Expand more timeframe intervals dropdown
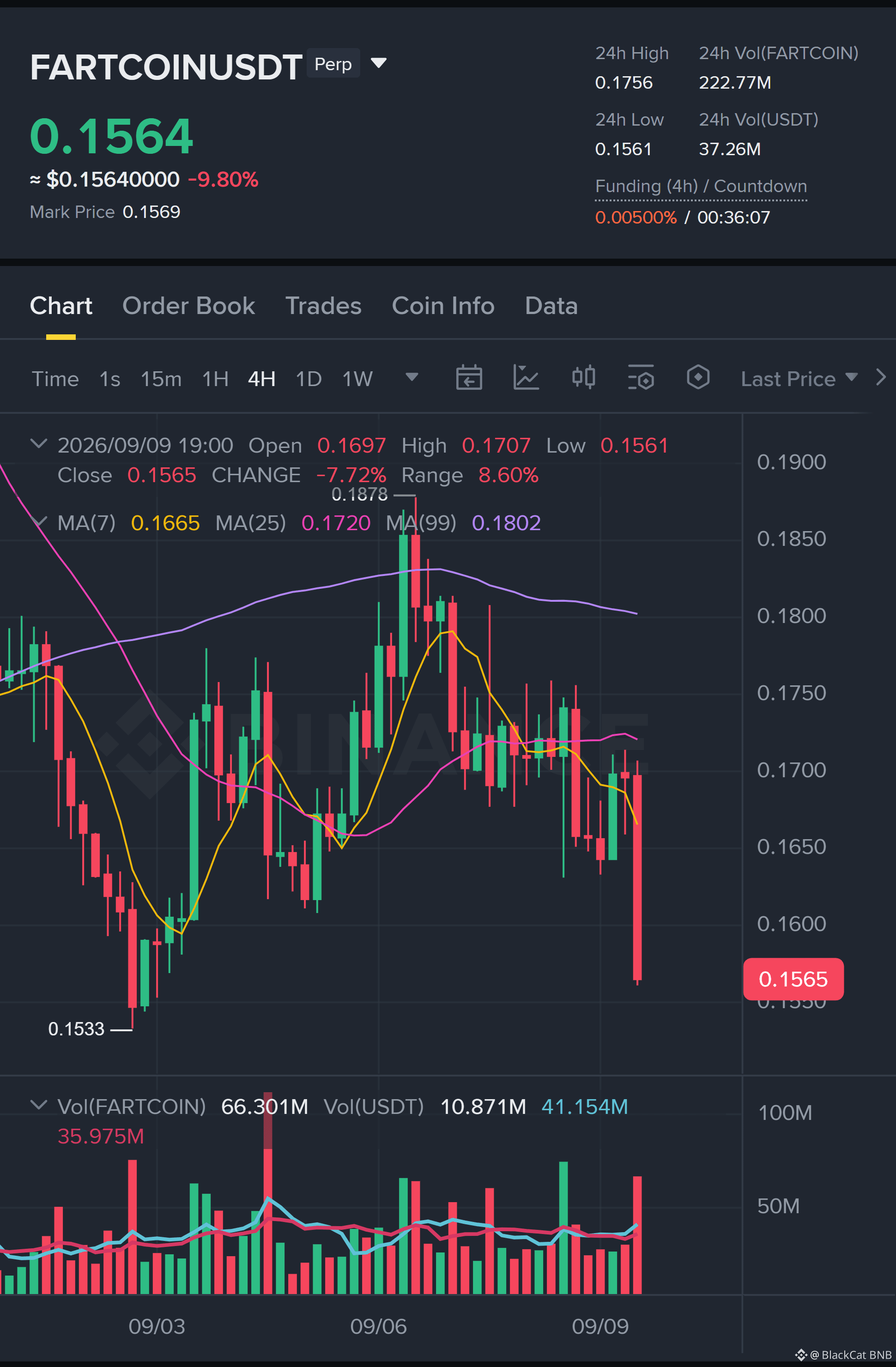Screen dimensions: 896x1367 point(412,377)
